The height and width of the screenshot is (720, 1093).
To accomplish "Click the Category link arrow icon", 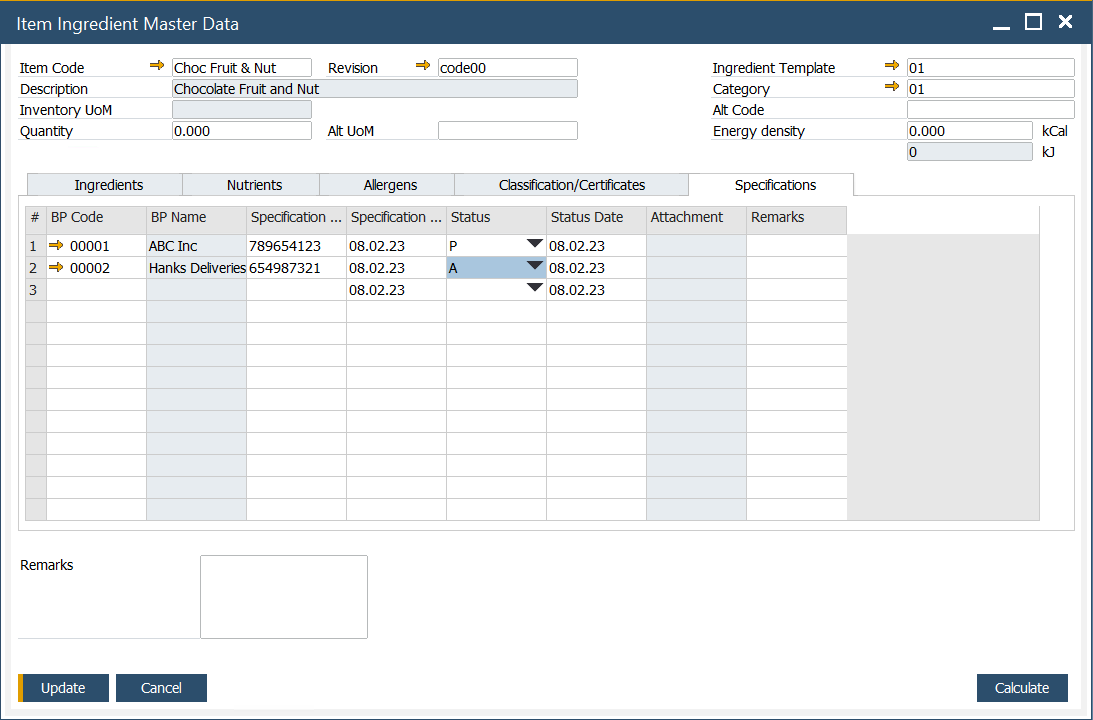I will (x=892, y=87).
